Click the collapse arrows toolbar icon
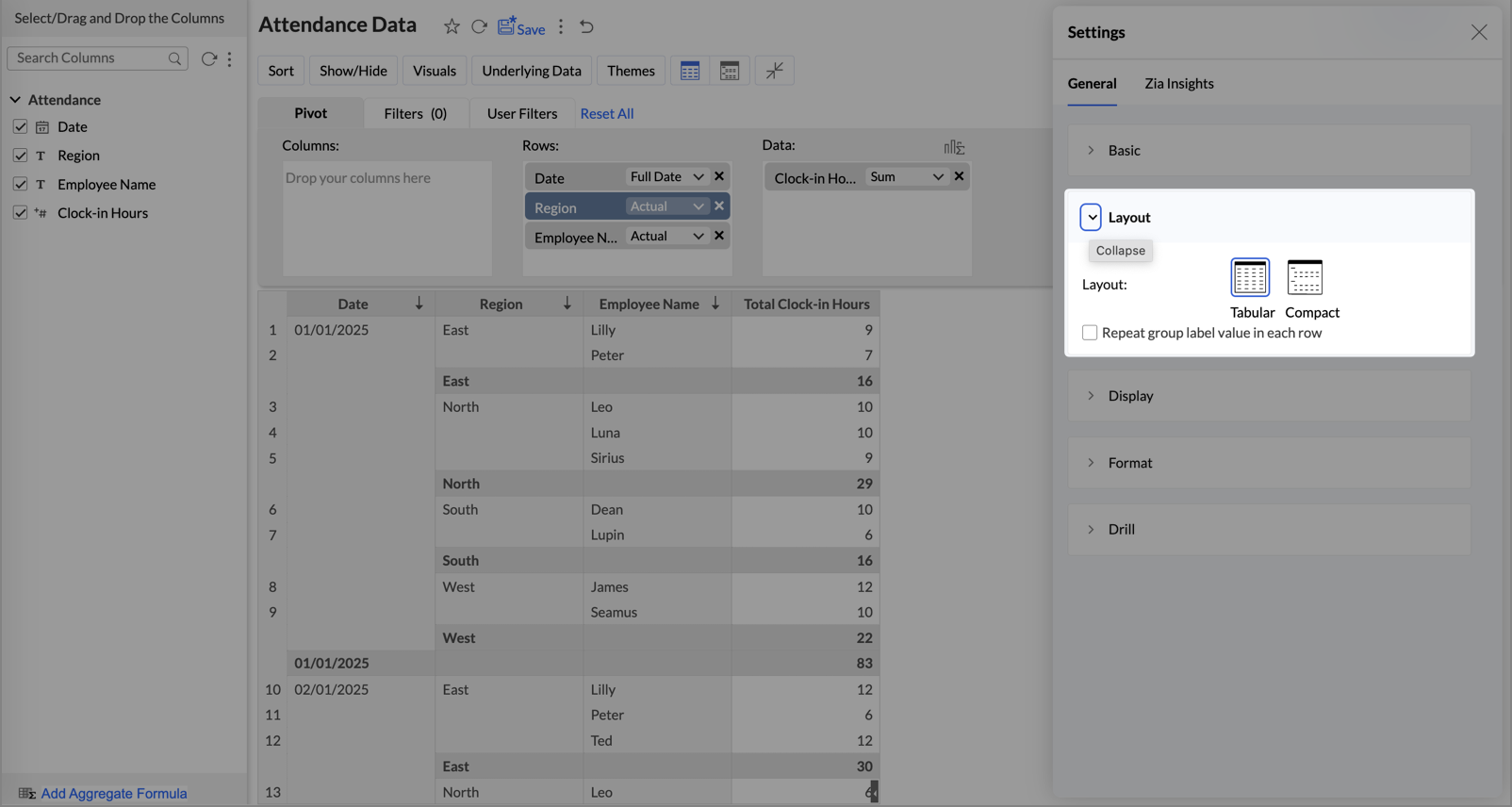 pyautogui.click(x=774, y=71)
